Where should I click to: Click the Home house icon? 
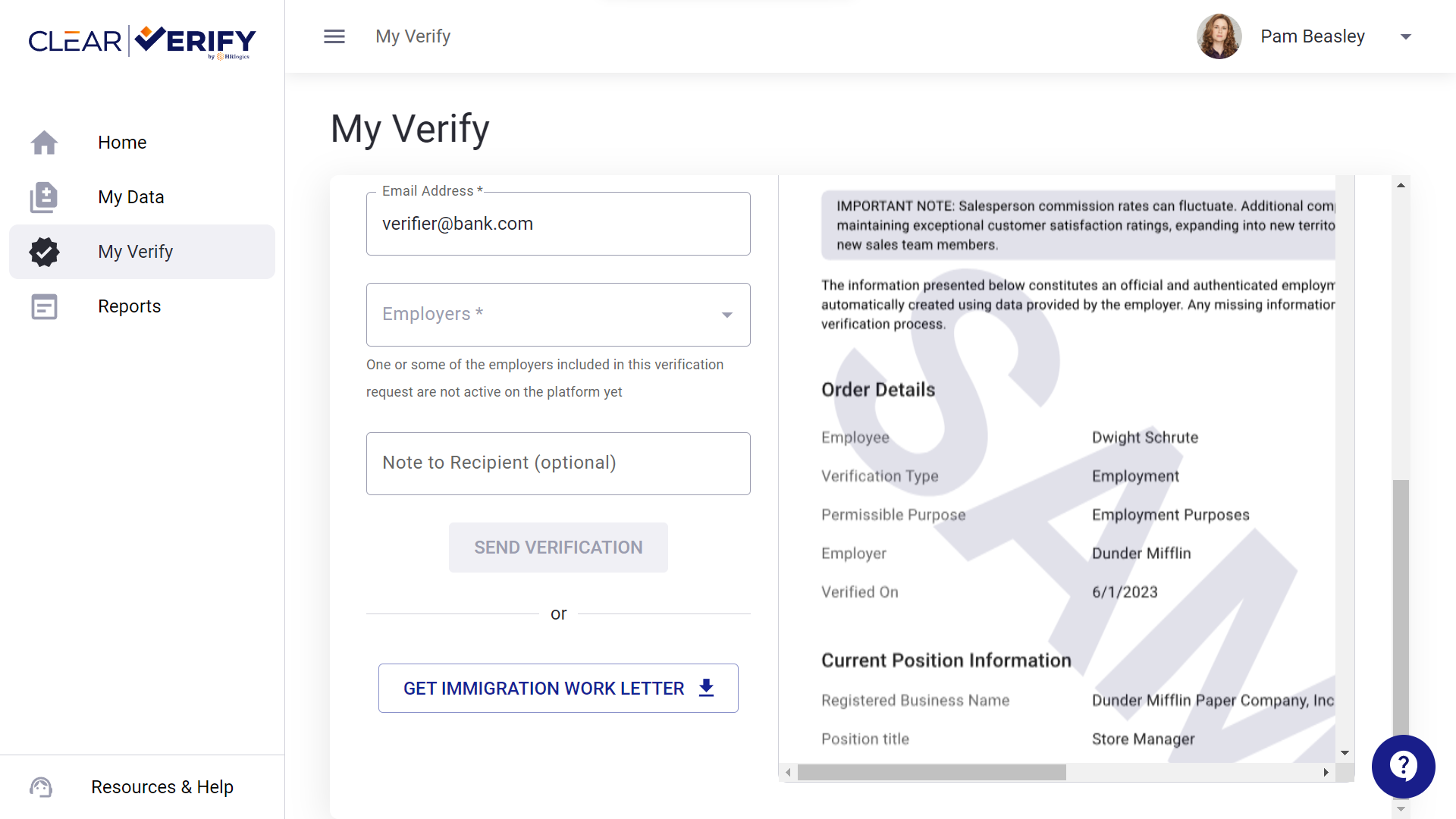44,143
